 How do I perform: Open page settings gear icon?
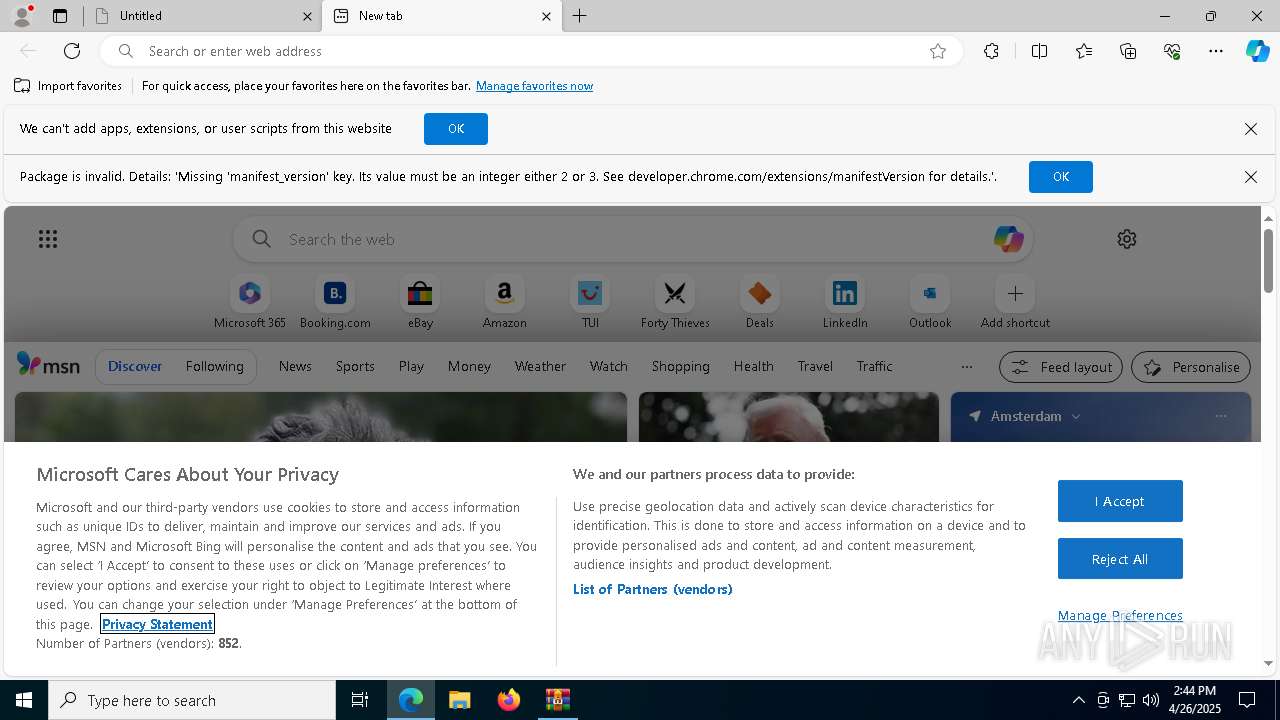(x=1127, y=239)
